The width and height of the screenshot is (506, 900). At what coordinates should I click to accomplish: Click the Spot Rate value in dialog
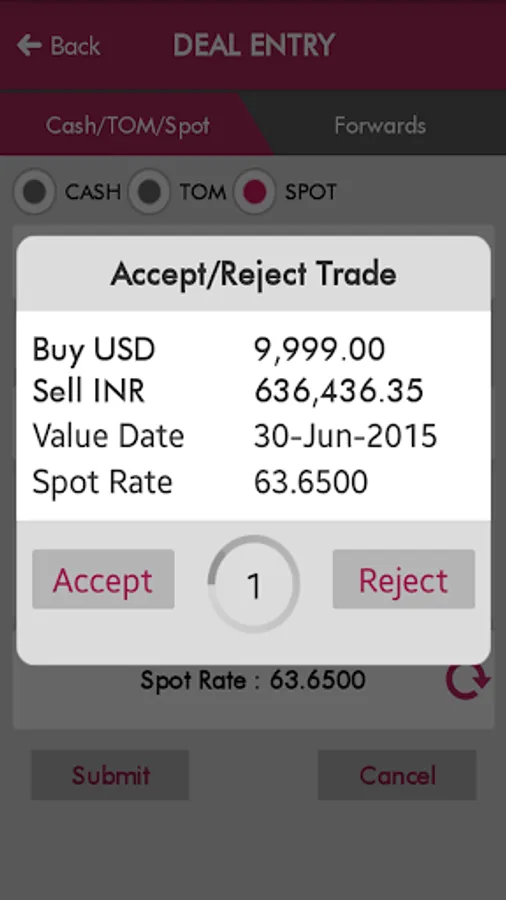[311, 482]
